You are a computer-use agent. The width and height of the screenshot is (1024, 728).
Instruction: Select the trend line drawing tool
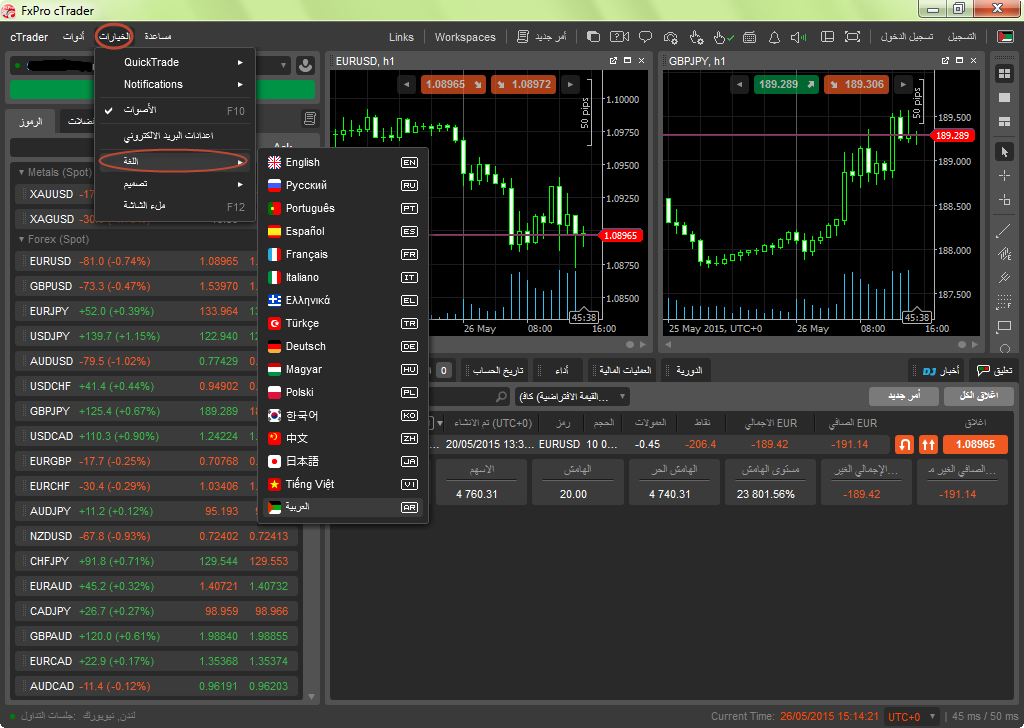(x=1004, y=231)
